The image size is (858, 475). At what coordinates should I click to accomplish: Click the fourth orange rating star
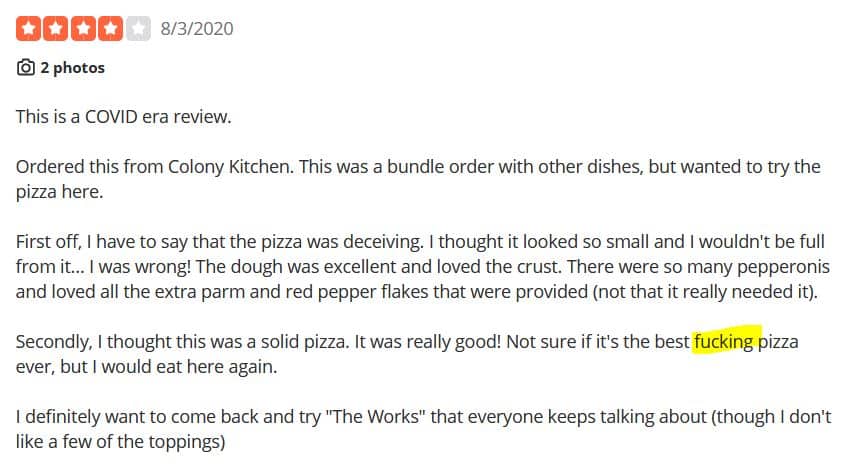tap(111, 28)
